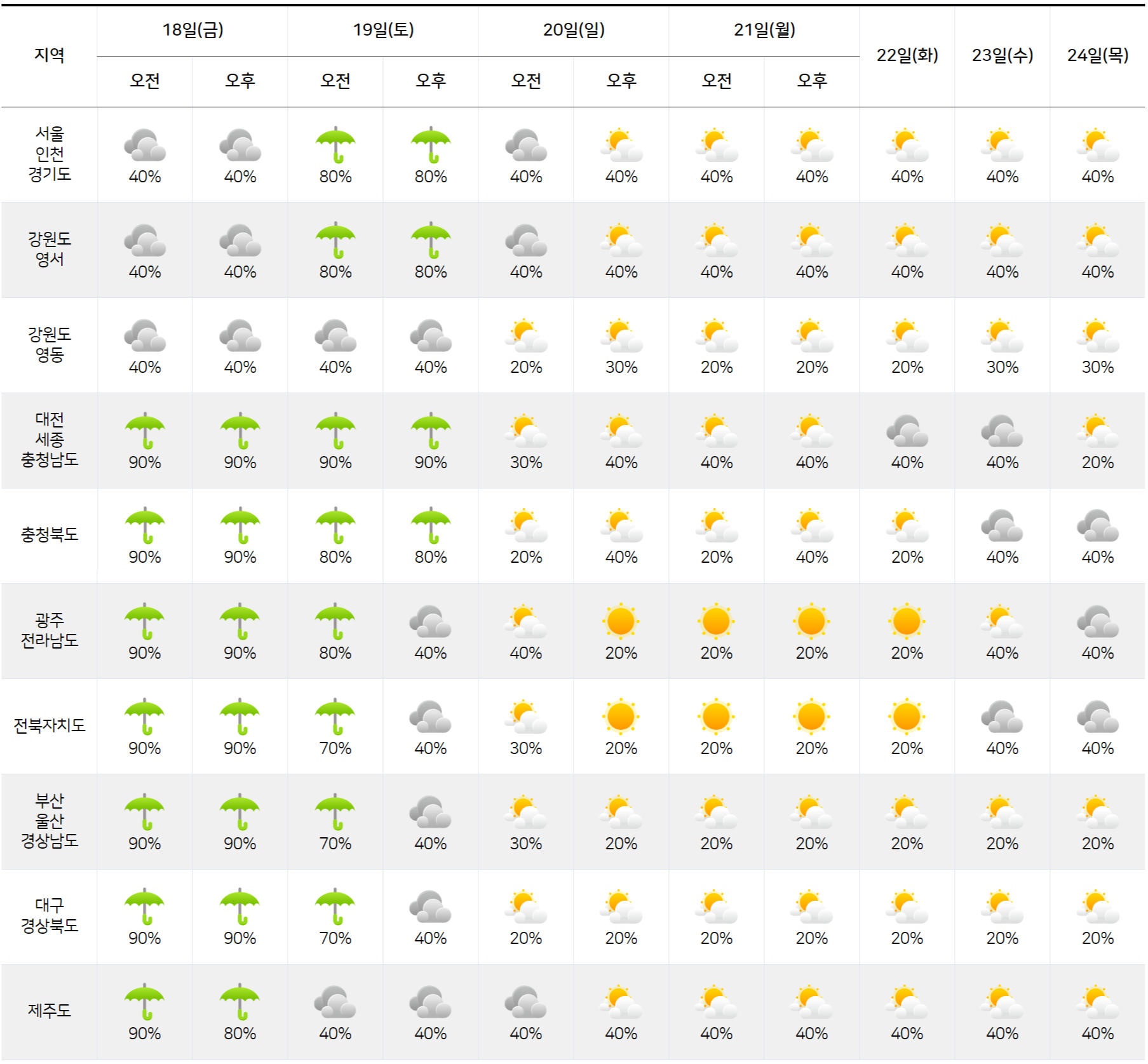Click the umbrella icon for 제주도 18일 오후

[x=240, y=1002]
